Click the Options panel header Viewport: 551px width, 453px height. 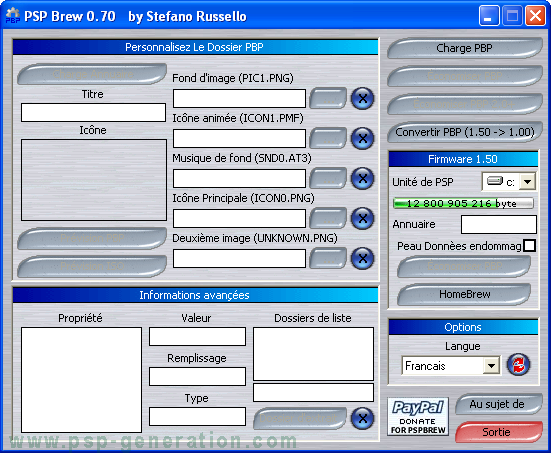pyautogui.click(x=463, y=327)
